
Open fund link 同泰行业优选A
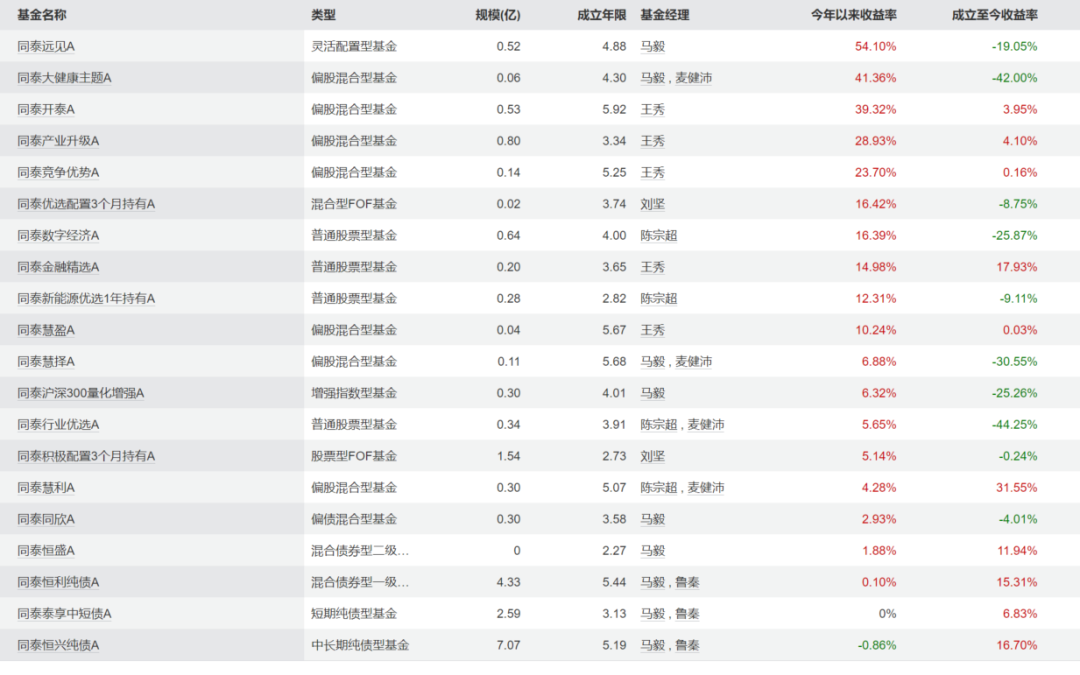(59, 424)
